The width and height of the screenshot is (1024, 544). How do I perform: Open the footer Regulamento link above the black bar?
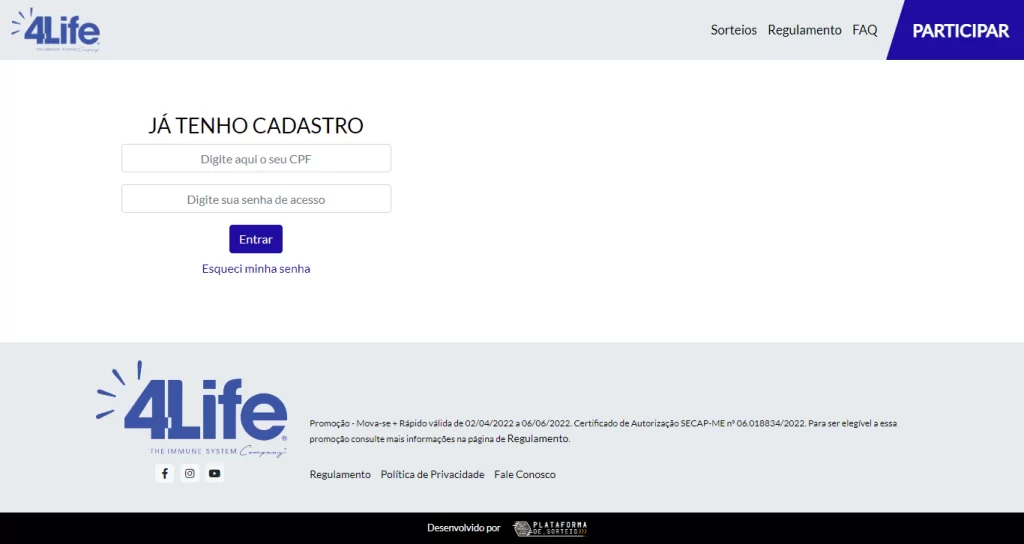pos(340,474)
